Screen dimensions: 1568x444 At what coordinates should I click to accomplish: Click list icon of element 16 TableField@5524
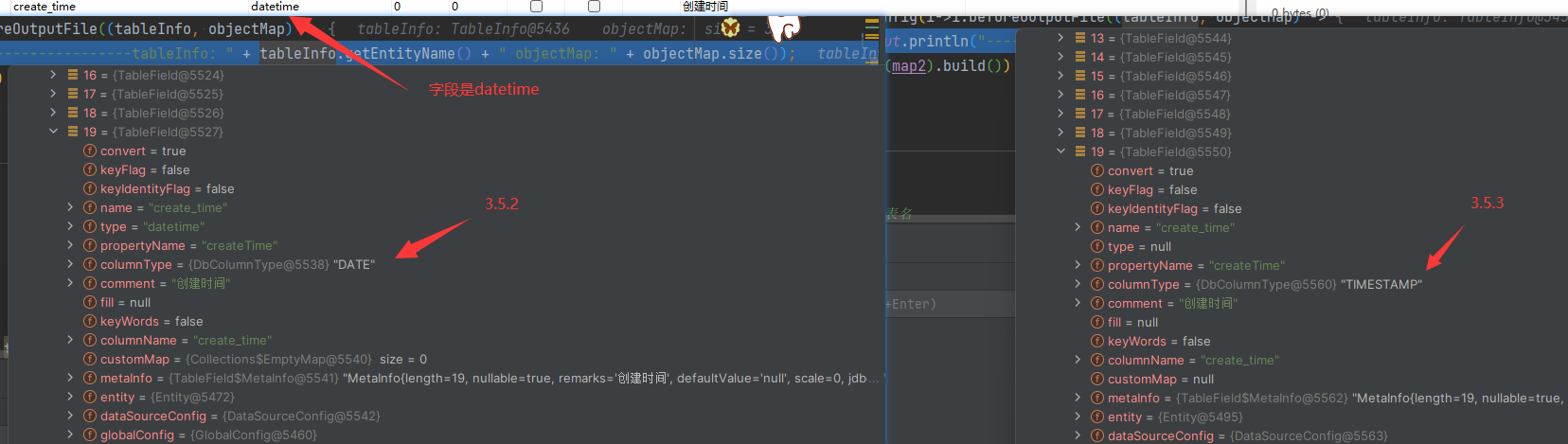coord(73,75)
